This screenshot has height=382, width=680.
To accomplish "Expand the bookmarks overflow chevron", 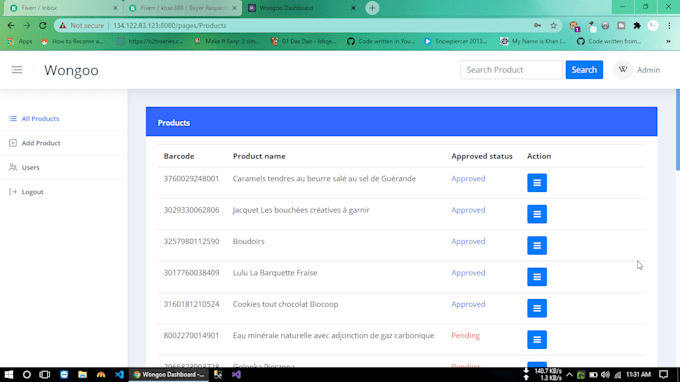I will pos(668,41).
